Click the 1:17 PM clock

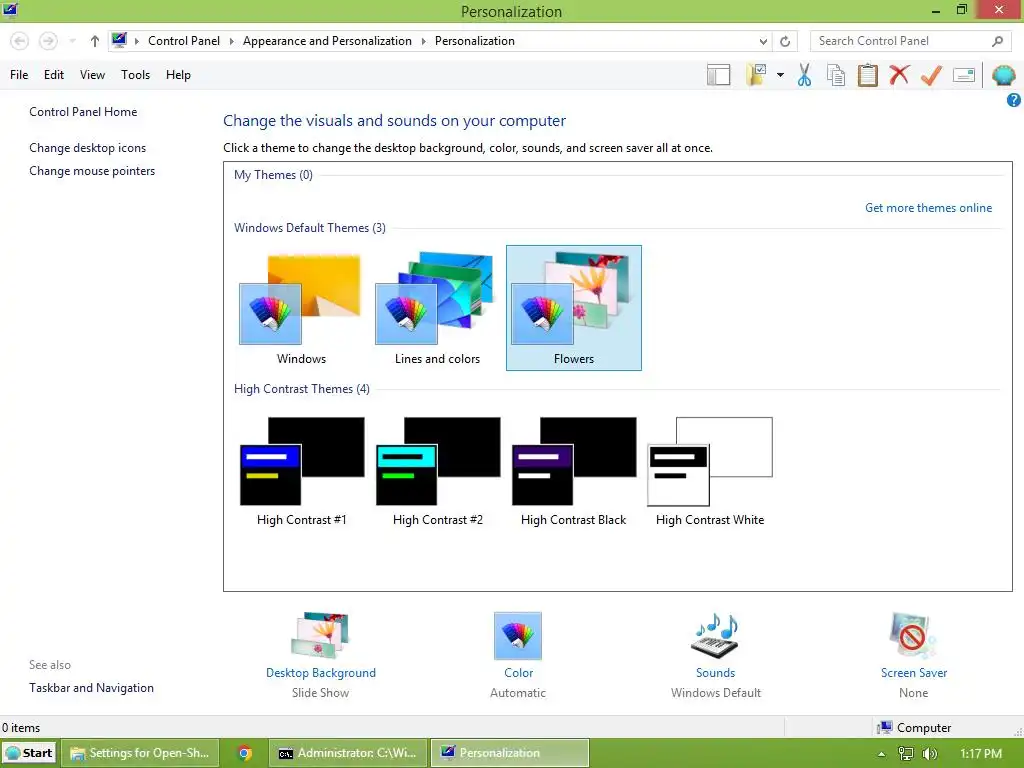point(980,754)
